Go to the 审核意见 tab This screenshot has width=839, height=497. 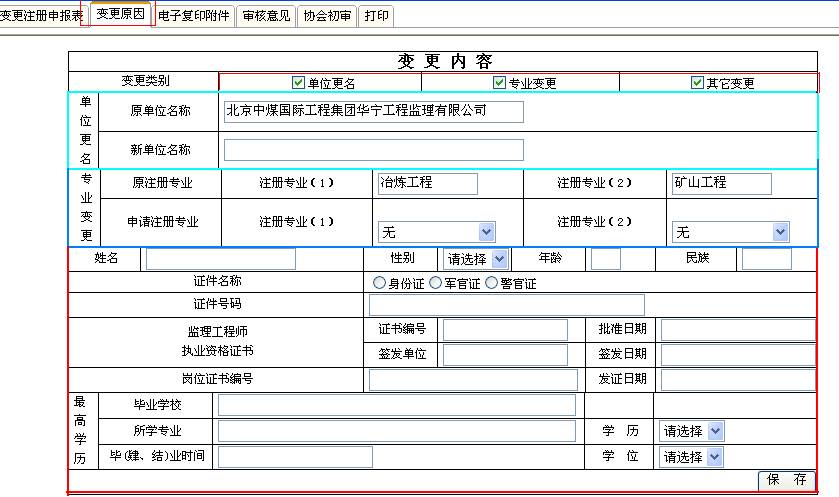tap(265, 16)
